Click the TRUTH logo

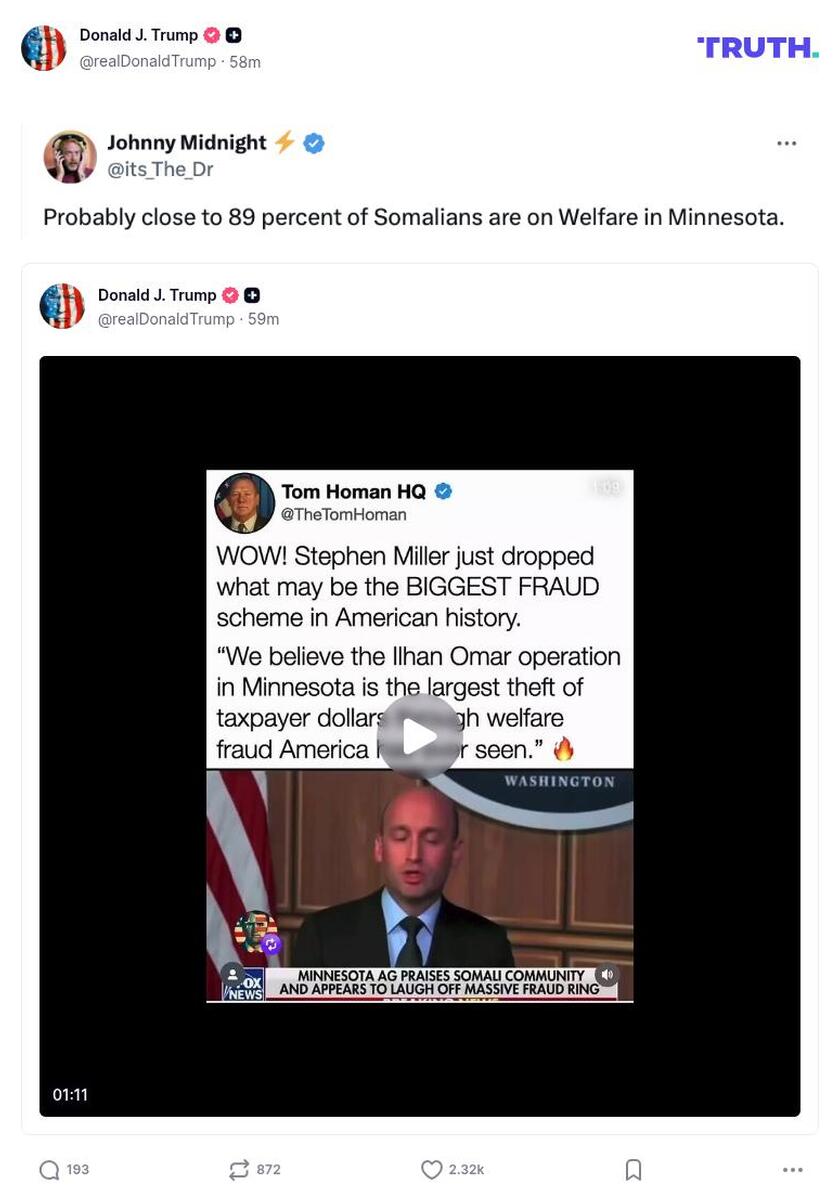[x=758, y=47]
